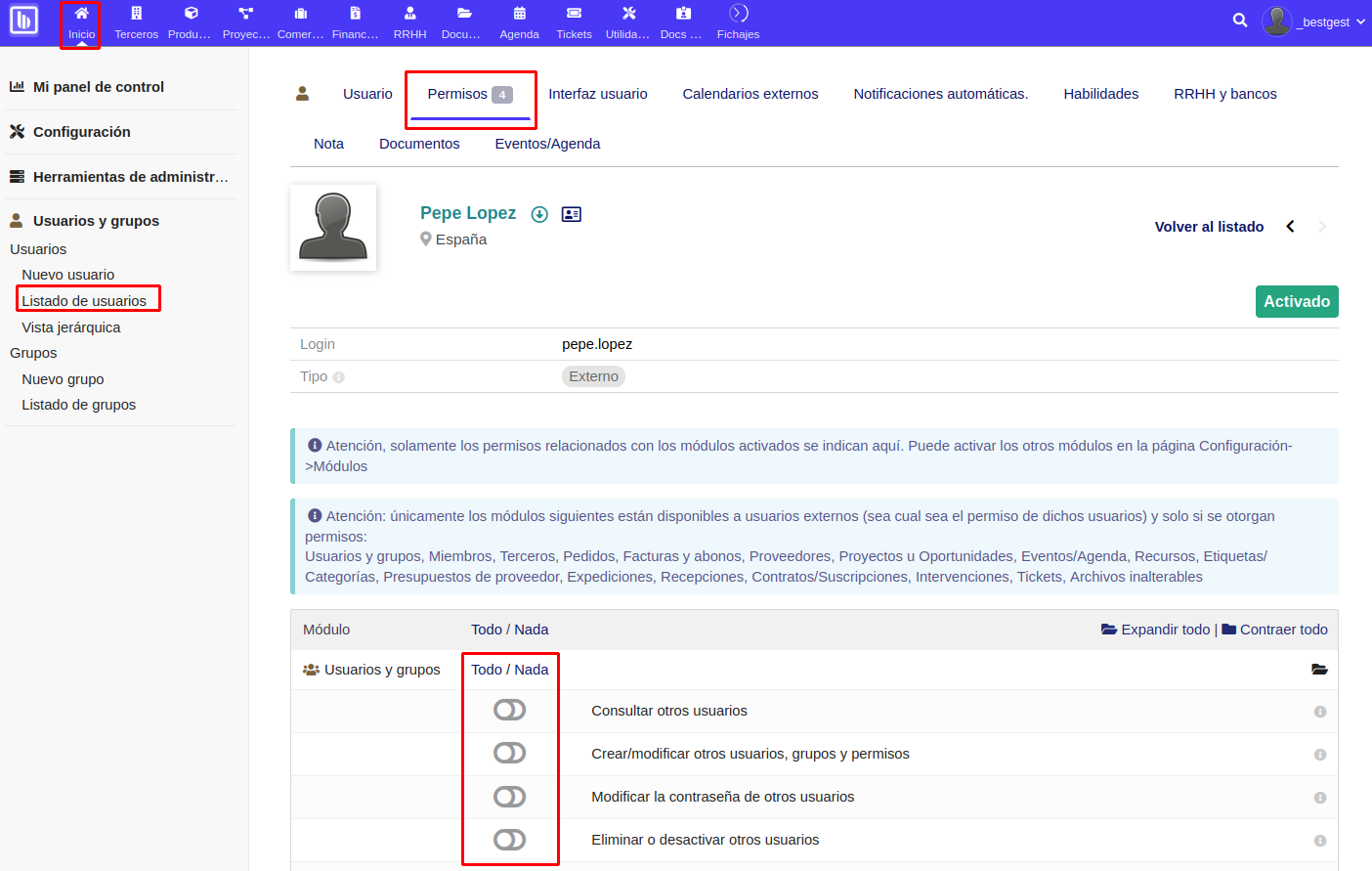Click the Volver al listado link

1209,226
